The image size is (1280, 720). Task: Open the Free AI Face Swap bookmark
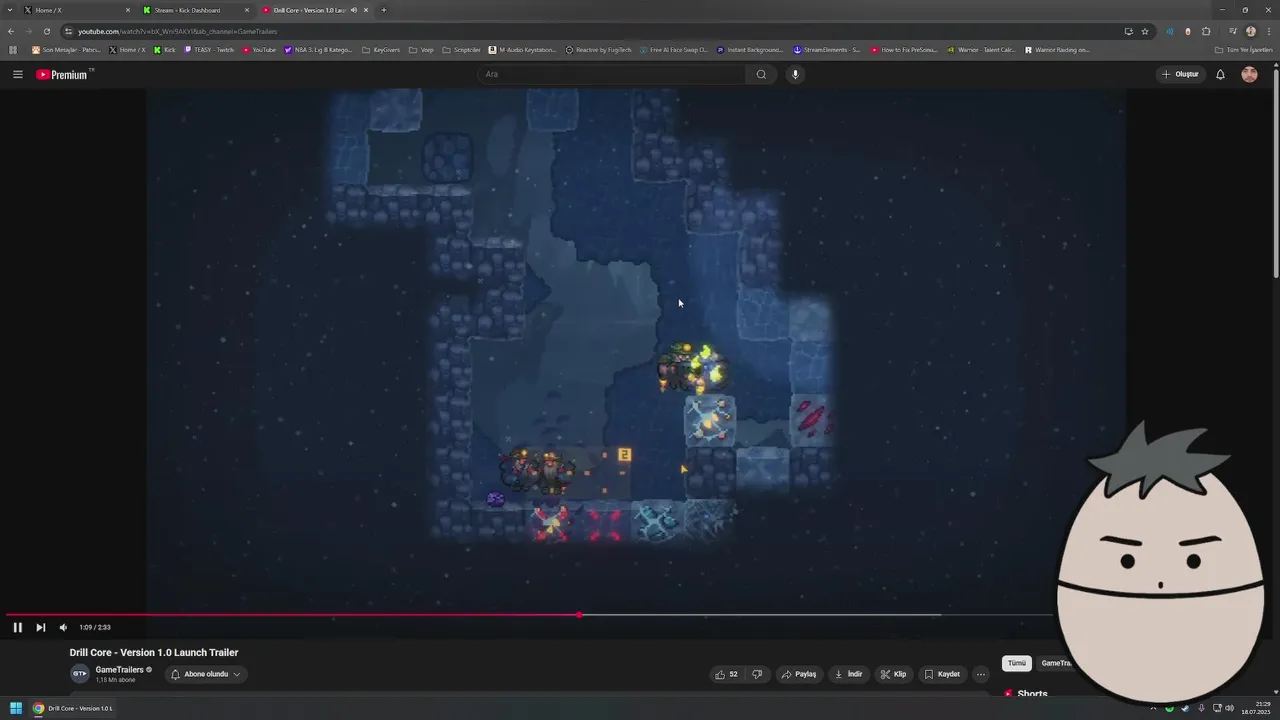point(673,49)
